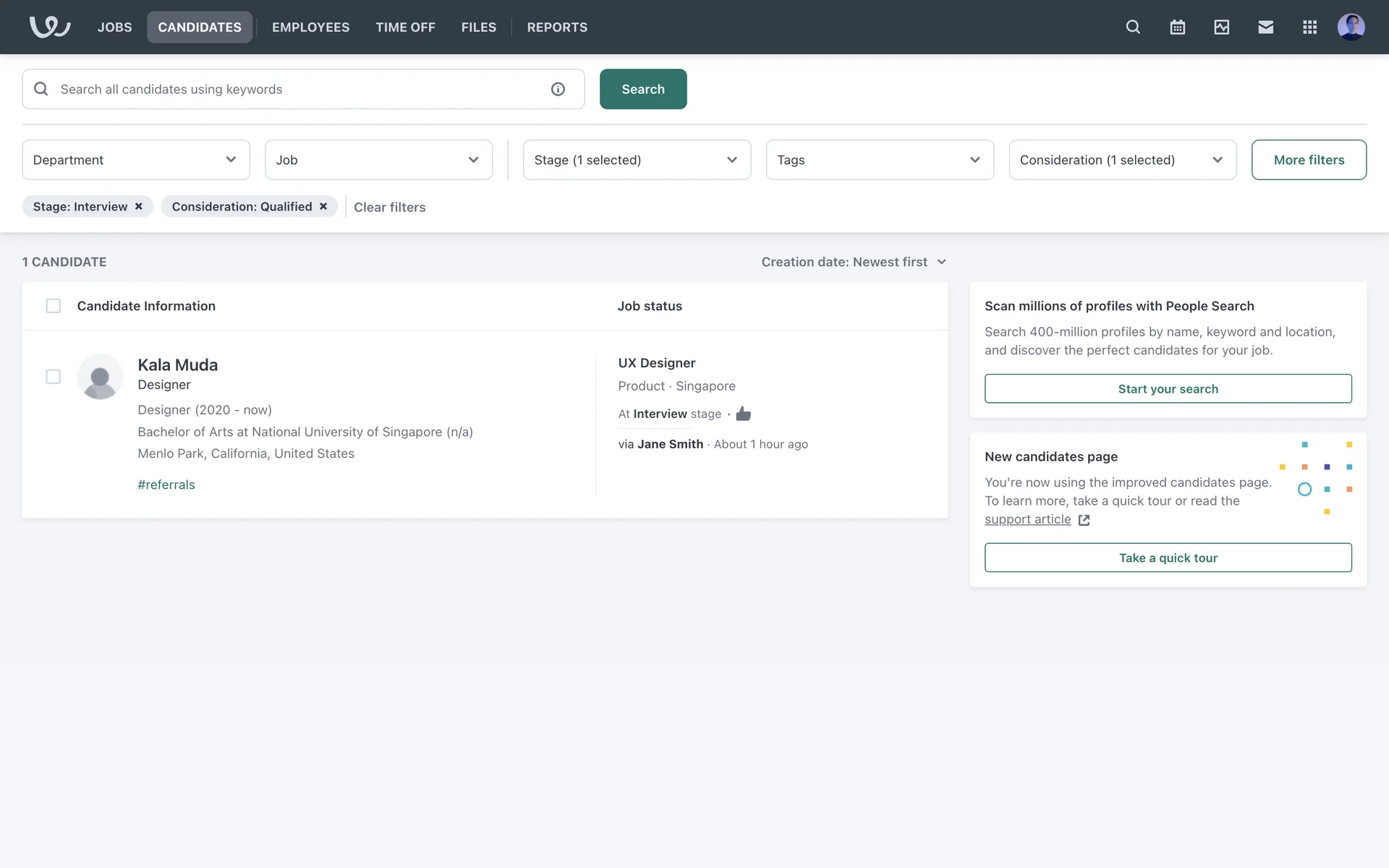Go to the Jobs menu tab
The image size is (1389, 868).
(114, 27)
